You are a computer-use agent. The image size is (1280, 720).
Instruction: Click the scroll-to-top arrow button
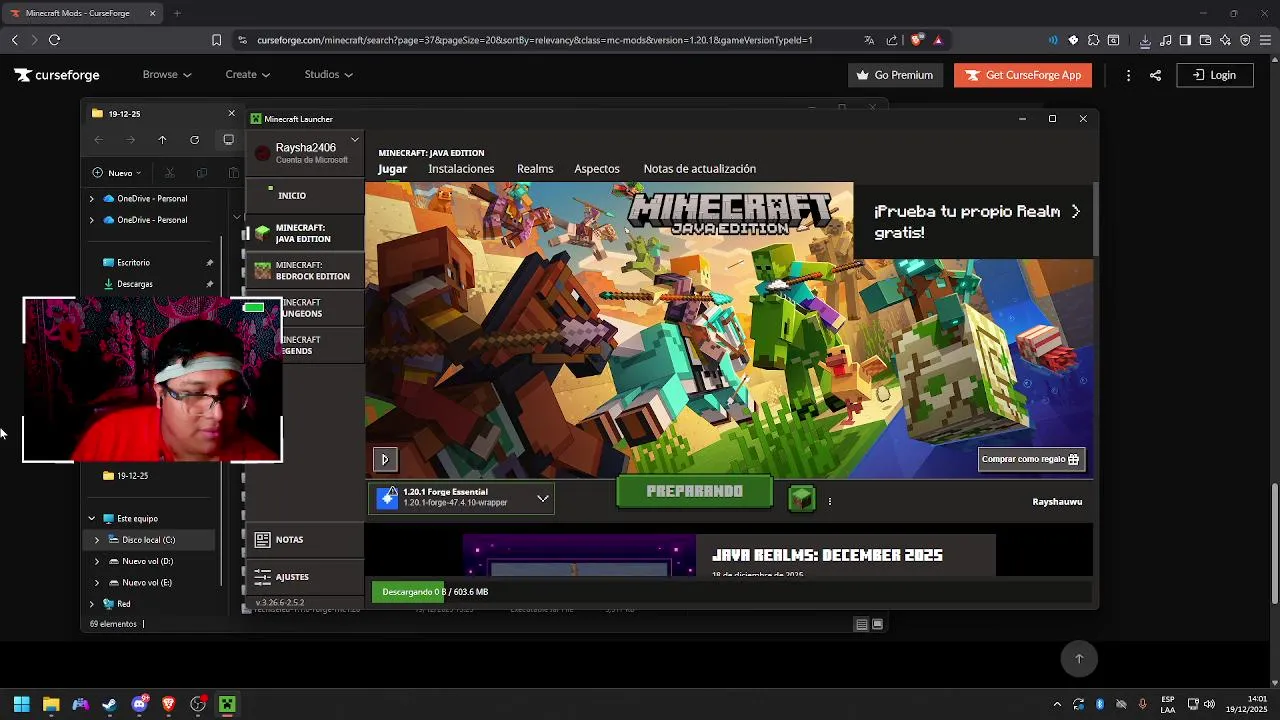[x=1079, y=658]
